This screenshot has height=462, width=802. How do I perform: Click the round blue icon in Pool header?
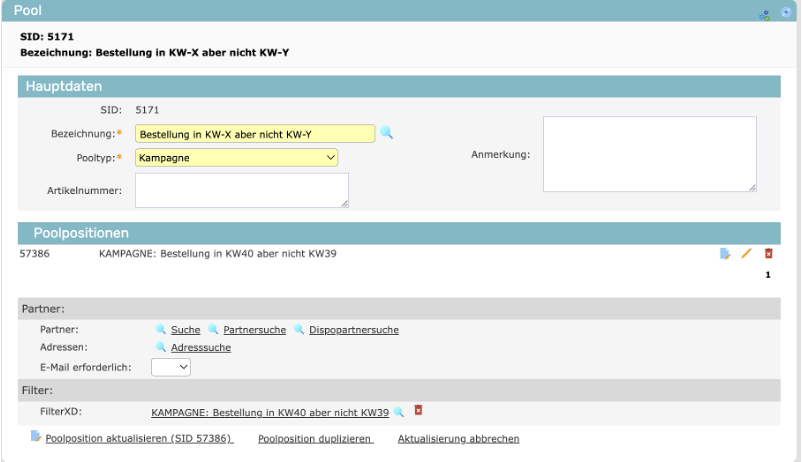(x=786, y=14)
